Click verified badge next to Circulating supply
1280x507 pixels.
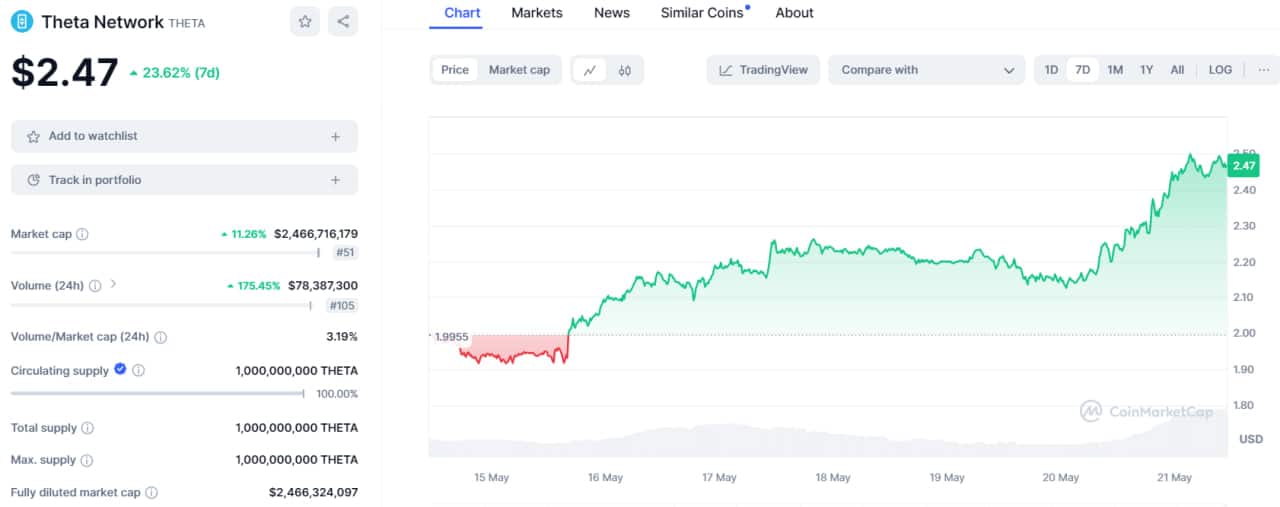click(120, 369)
